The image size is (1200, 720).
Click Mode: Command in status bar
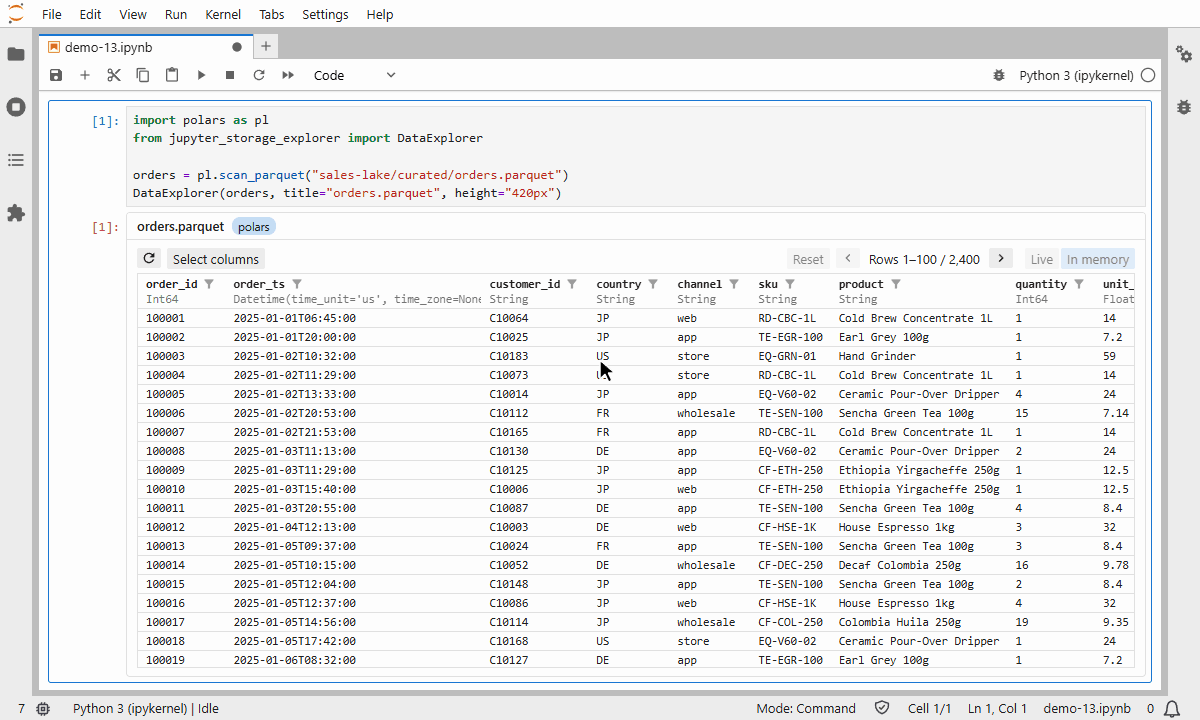(x=806, y=708)
